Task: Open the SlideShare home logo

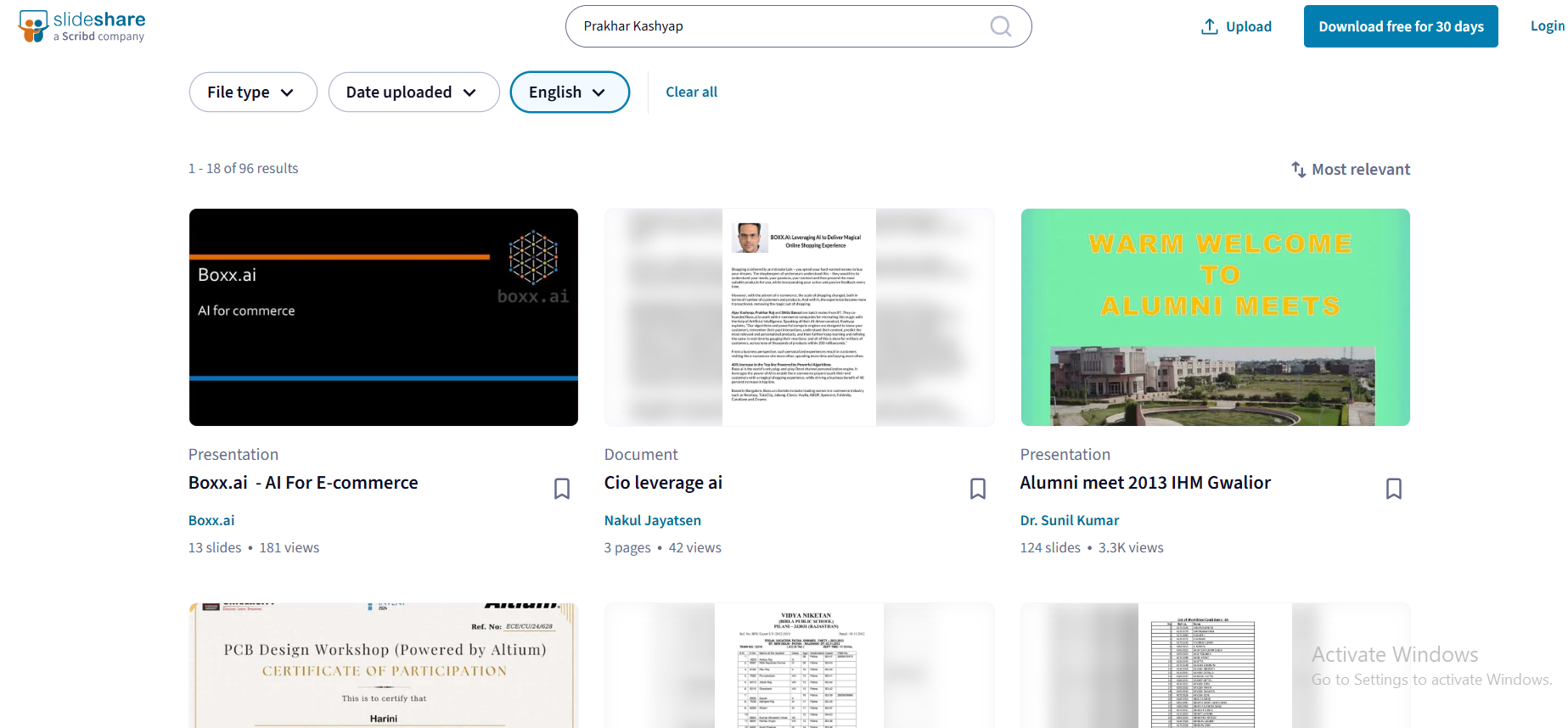Action: pyautogui.click(x=81, y=26)
